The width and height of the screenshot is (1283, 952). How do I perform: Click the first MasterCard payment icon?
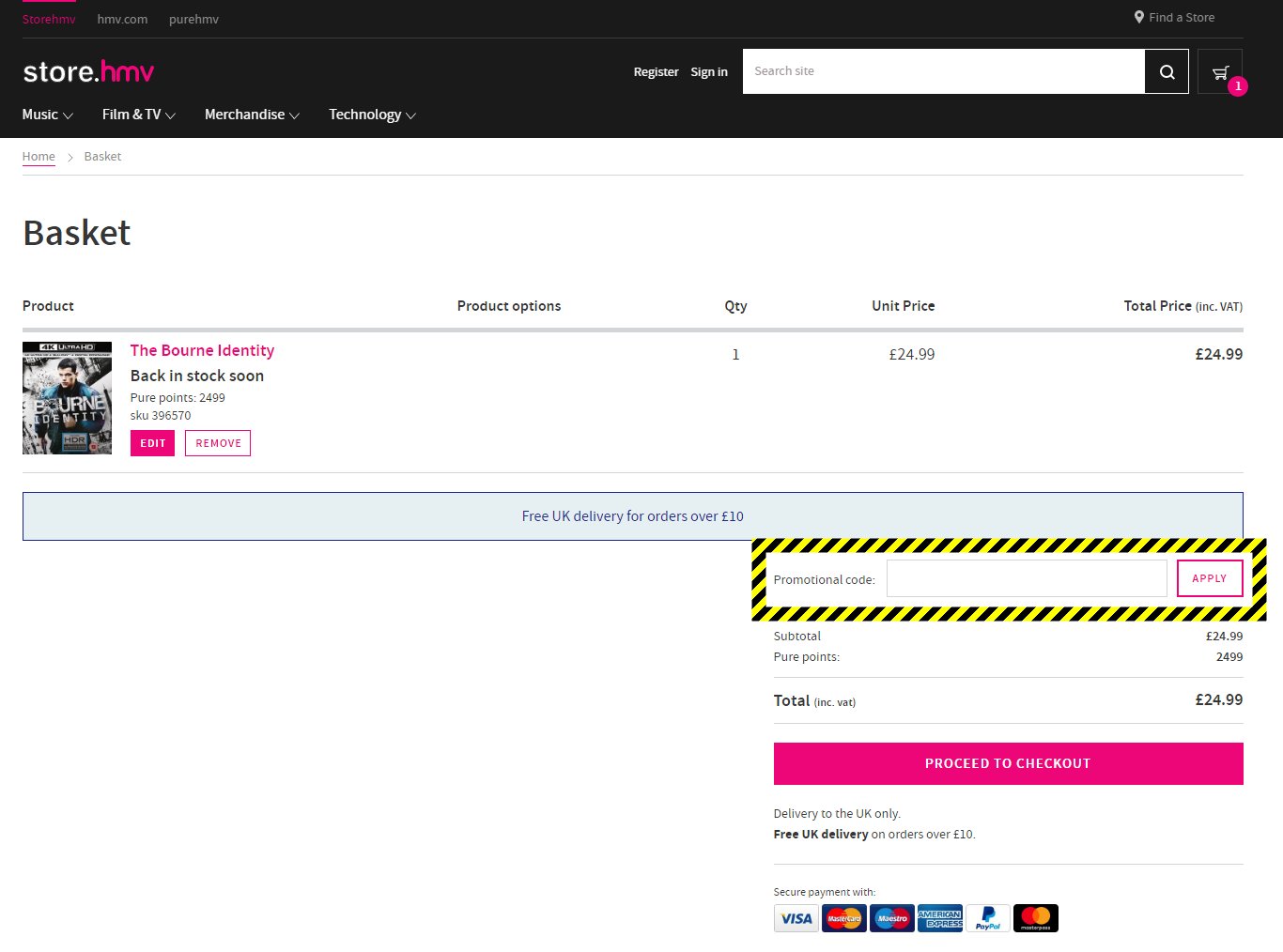tap(844, 918)
